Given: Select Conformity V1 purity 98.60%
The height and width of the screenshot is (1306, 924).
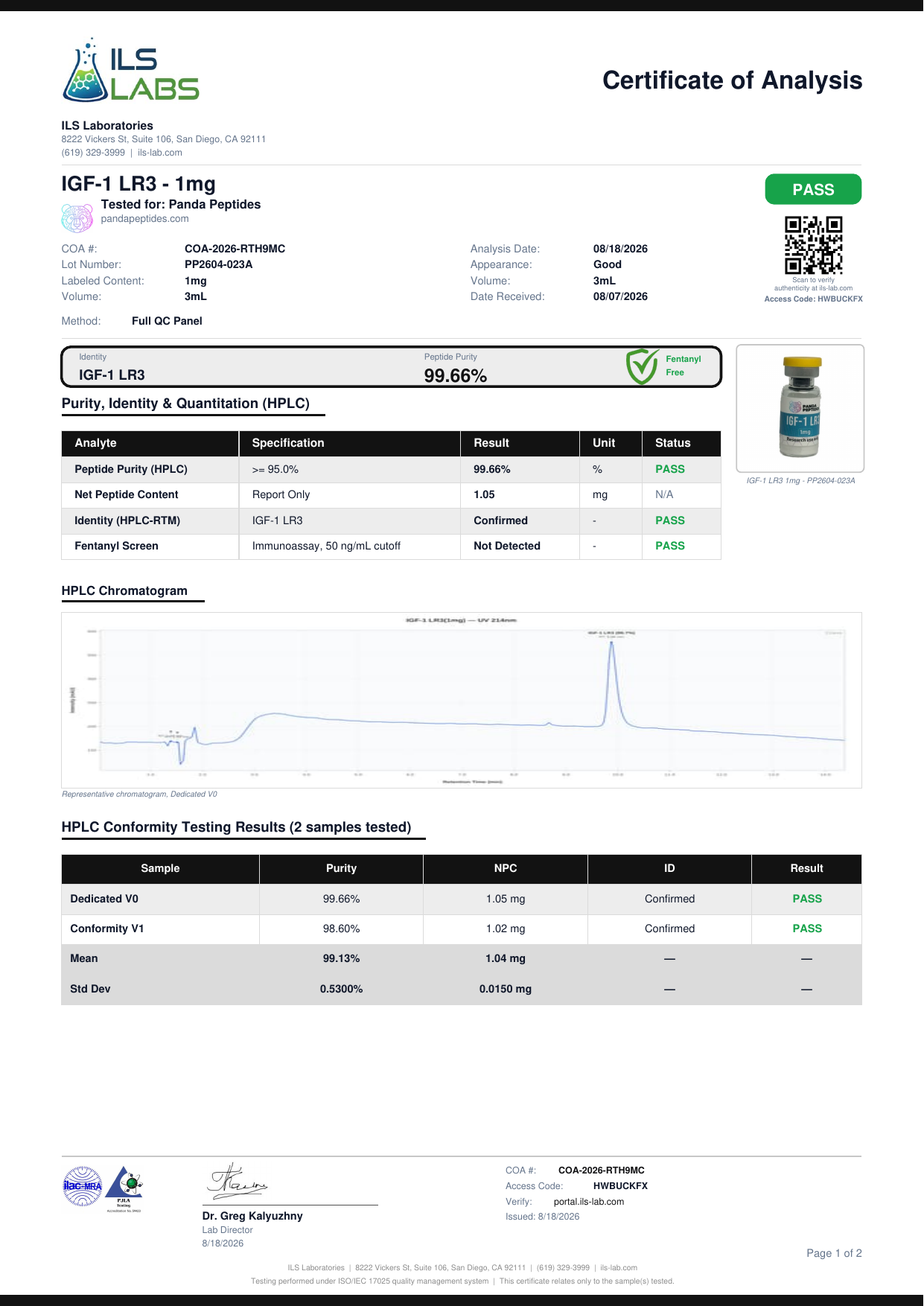Looking at the screenshot, I should [341, 928].
